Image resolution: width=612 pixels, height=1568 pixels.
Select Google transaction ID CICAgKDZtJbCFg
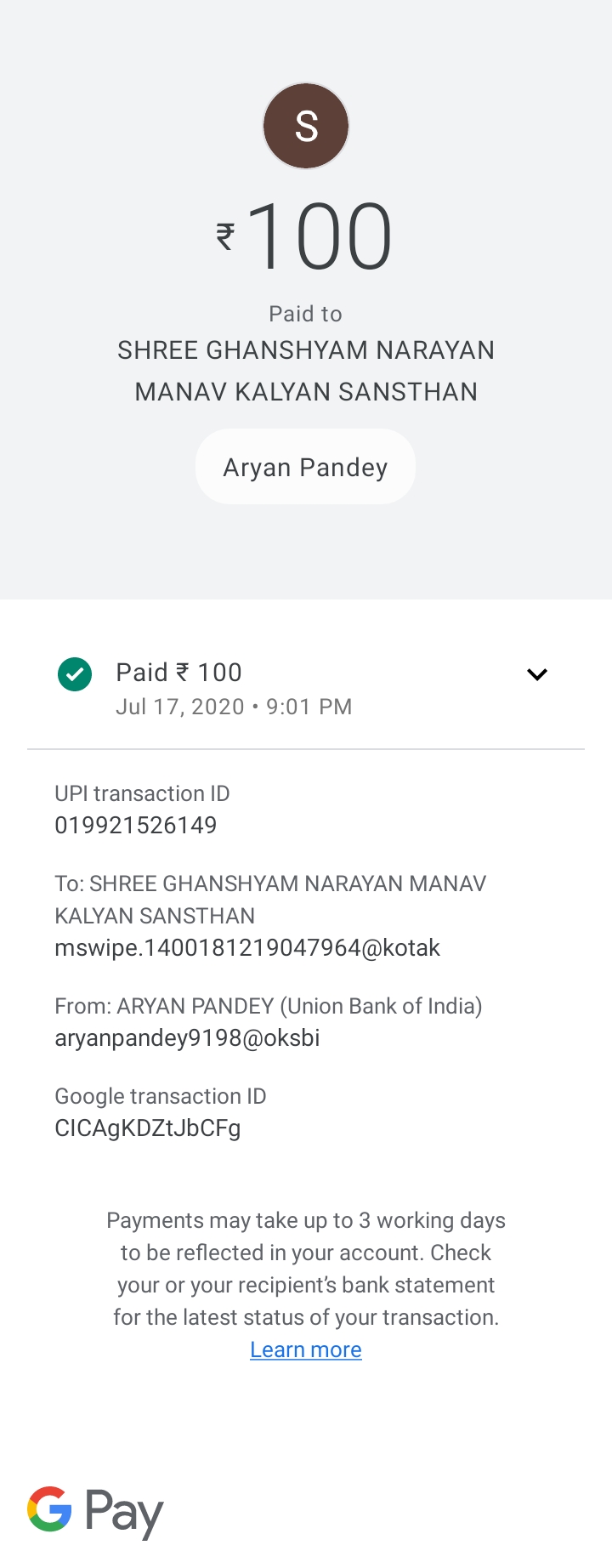click(x=148, y=1128)
